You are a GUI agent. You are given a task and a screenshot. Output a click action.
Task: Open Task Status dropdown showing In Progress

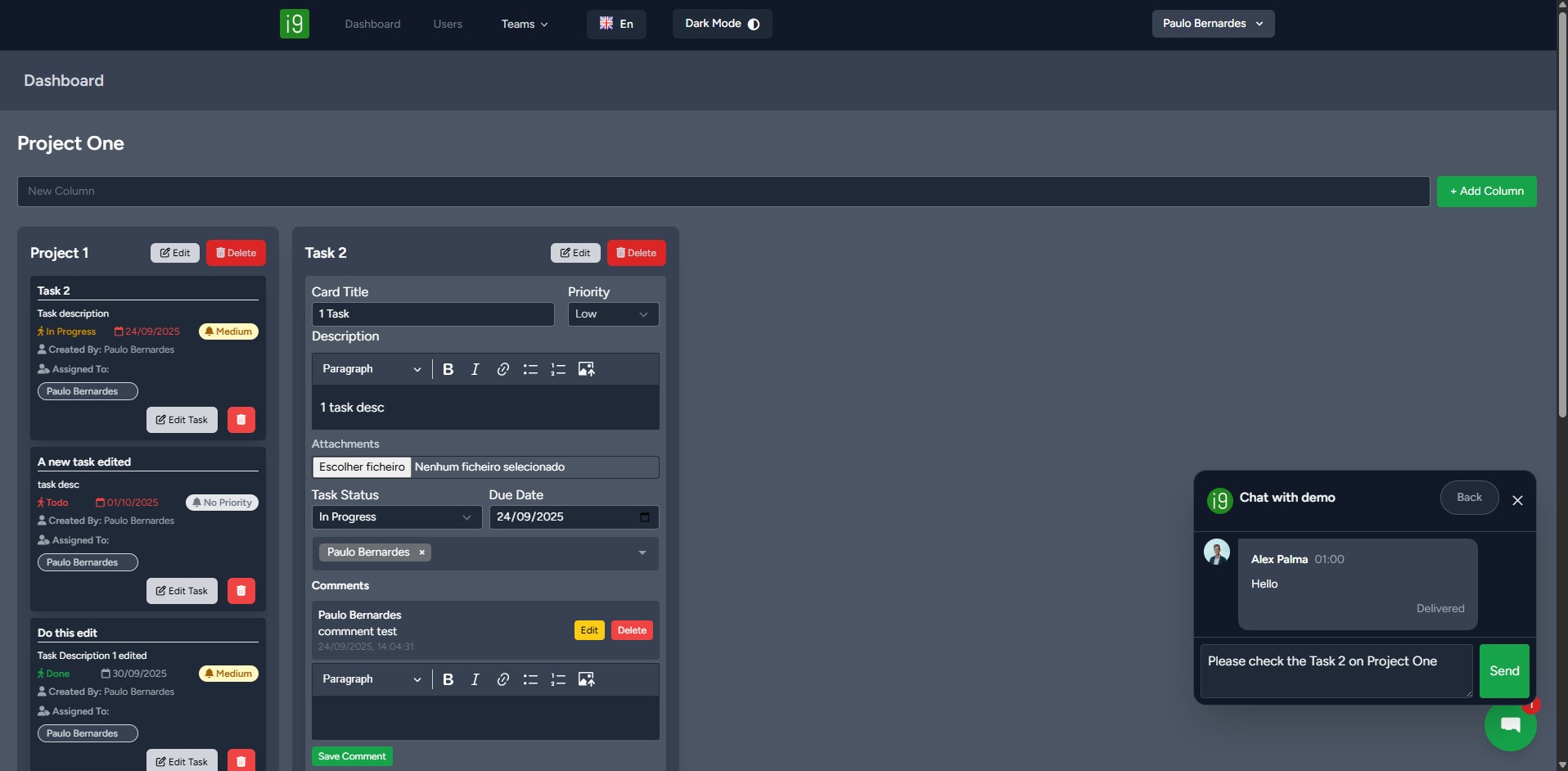[x=396, y=517]
